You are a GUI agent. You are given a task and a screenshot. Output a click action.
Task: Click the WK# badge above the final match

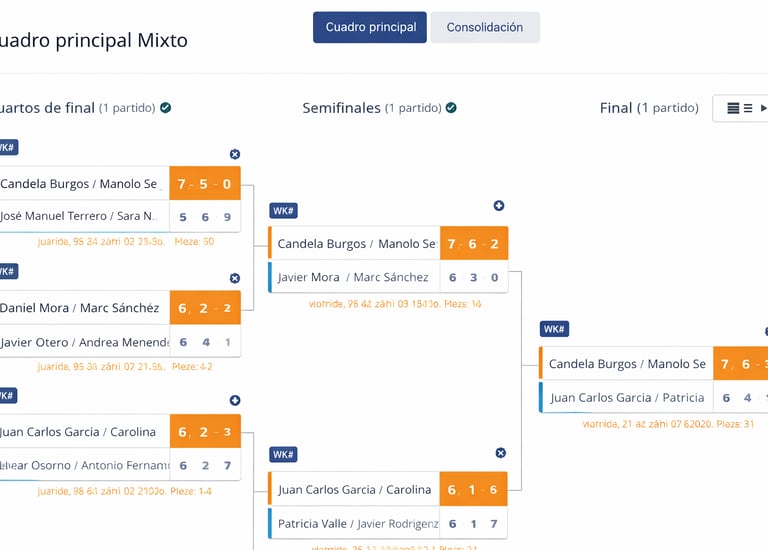tap(554, 329)
